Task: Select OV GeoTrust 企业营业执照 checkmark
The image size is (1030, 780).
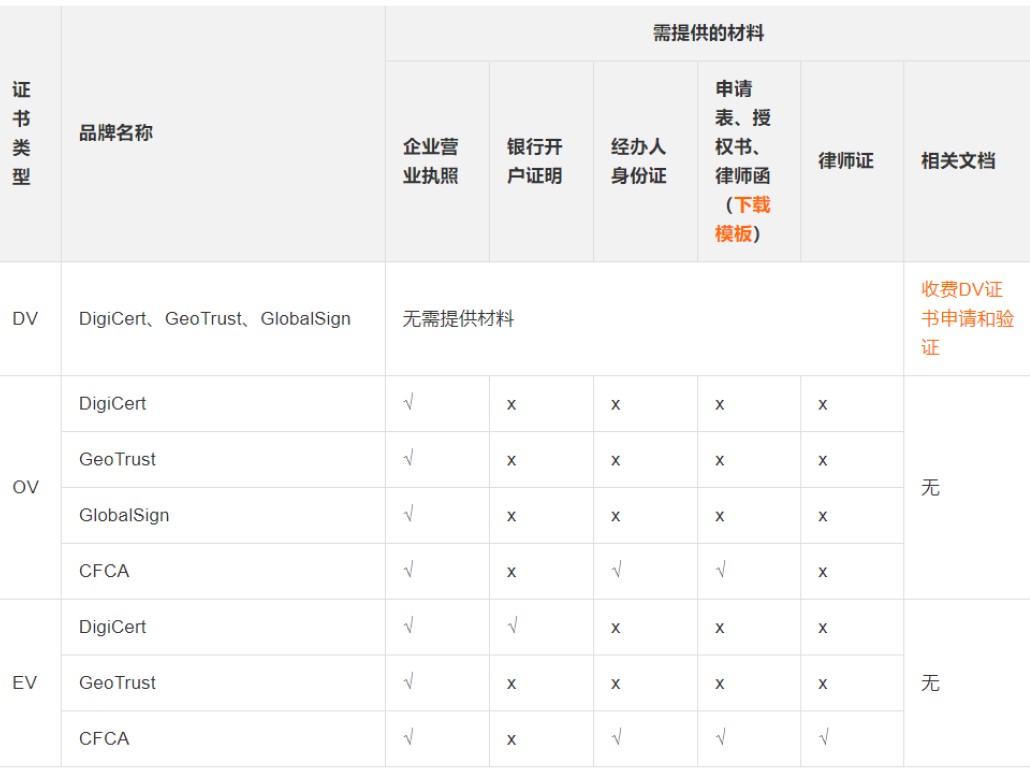Action: coord(409,458)
